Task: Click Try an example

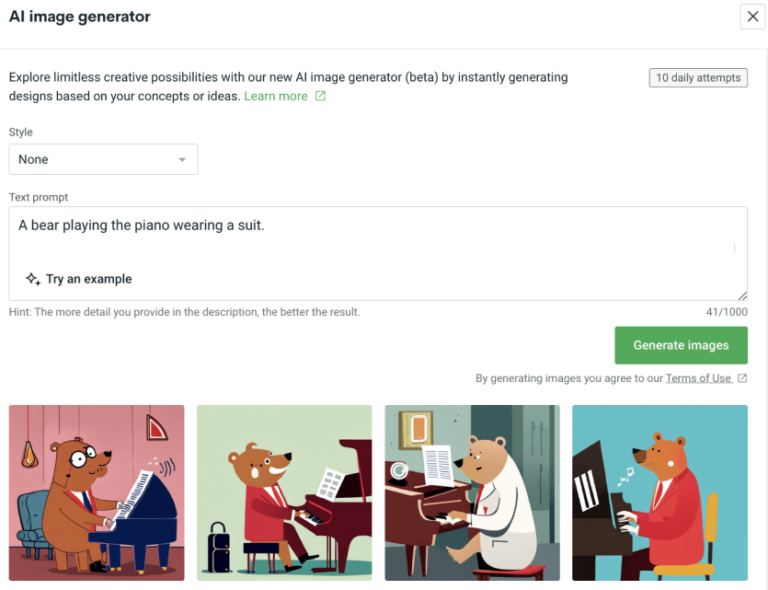Action: [89, 279]
